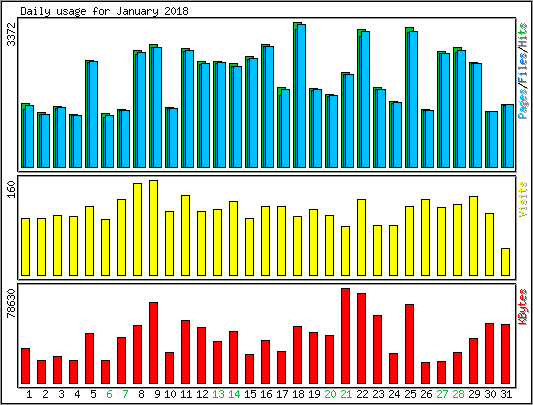
Task: Click the day 14 green axis label
Action: 234,394
